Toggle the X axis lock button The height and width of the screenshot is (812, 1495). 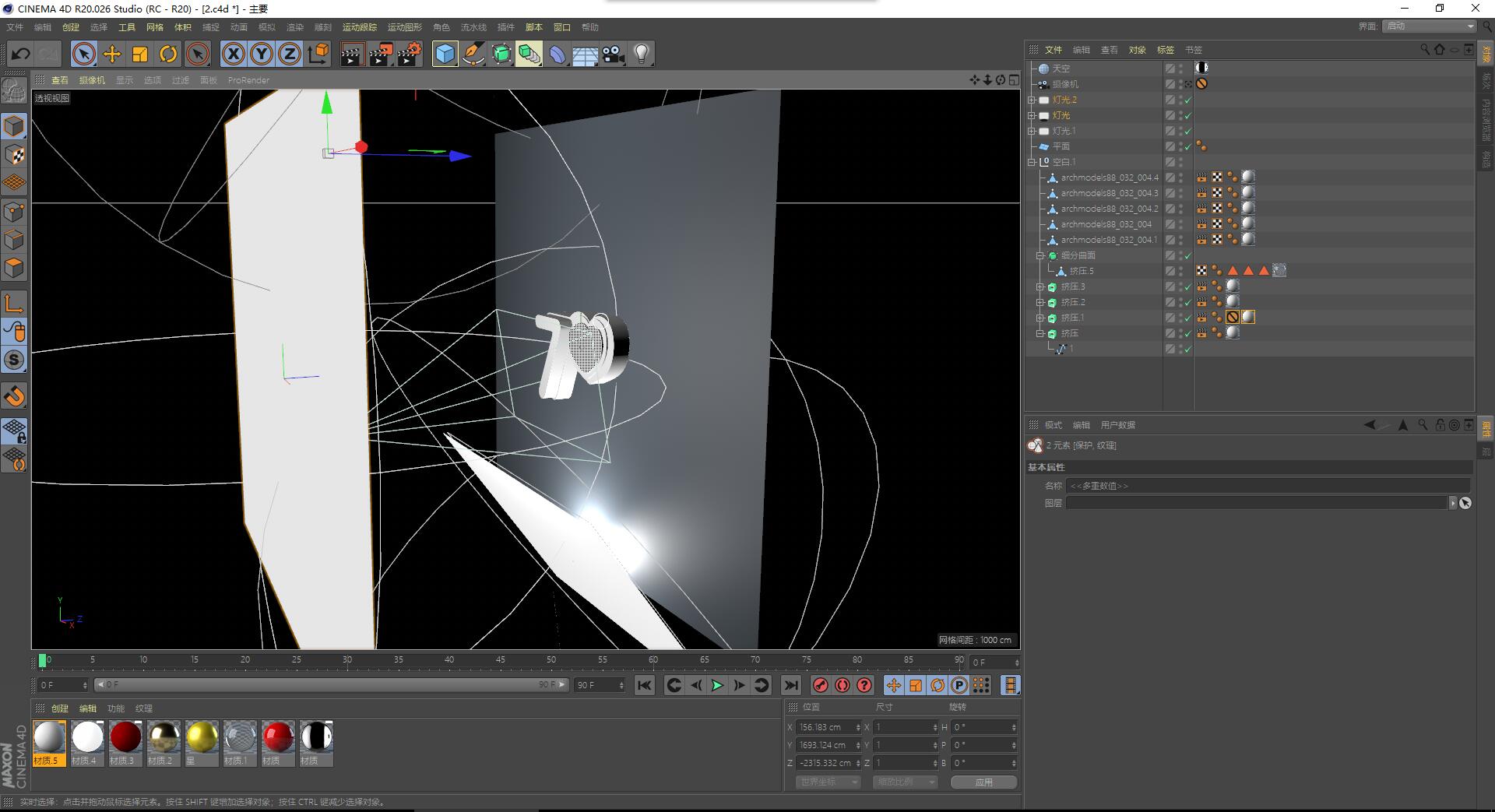point(233,54)
